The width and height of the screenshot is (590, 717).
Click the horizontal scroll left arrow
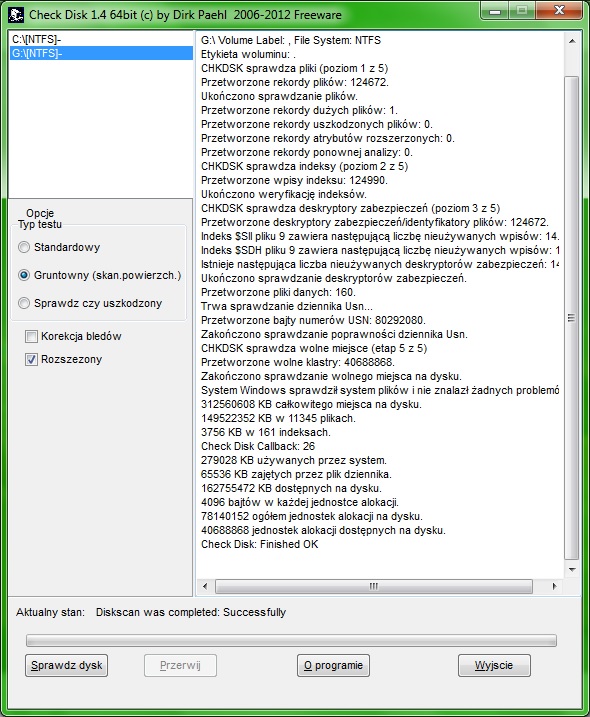(x=205, y=586)
